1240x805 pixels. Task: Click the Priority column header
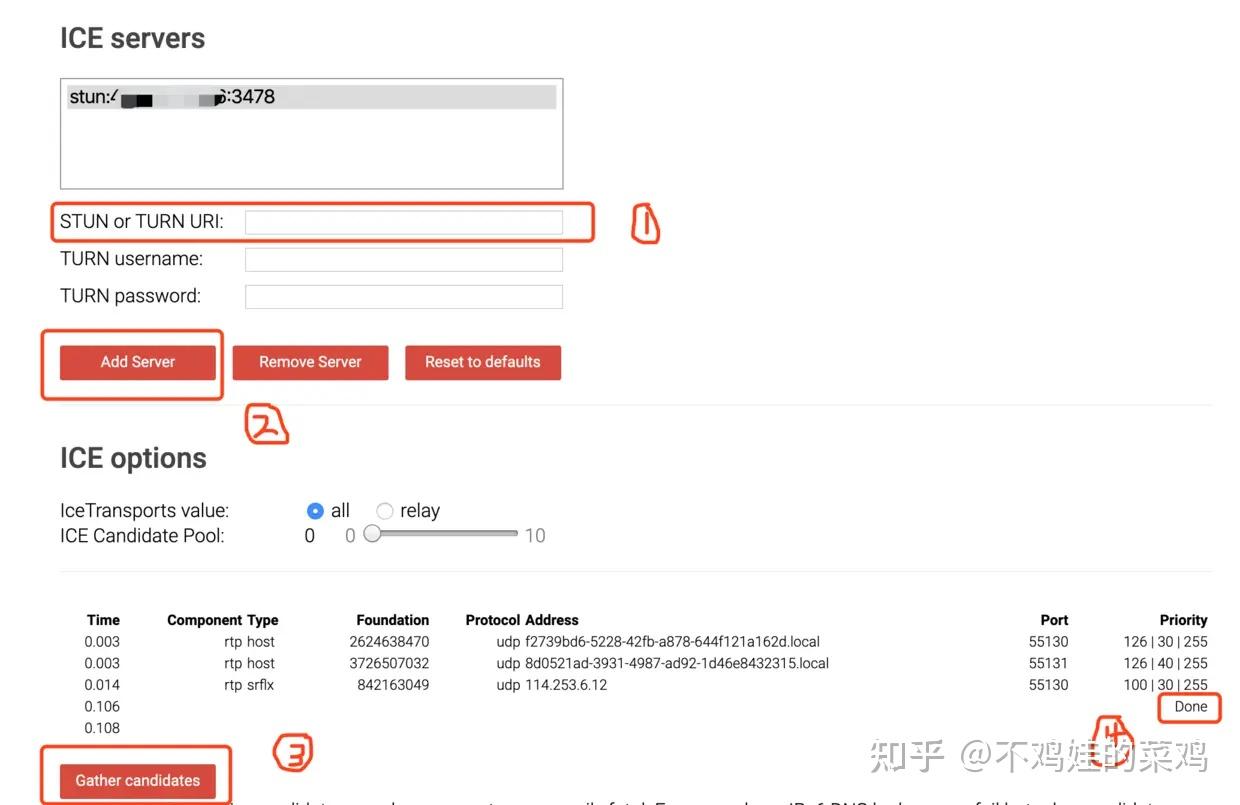(x=1184, y=619)
